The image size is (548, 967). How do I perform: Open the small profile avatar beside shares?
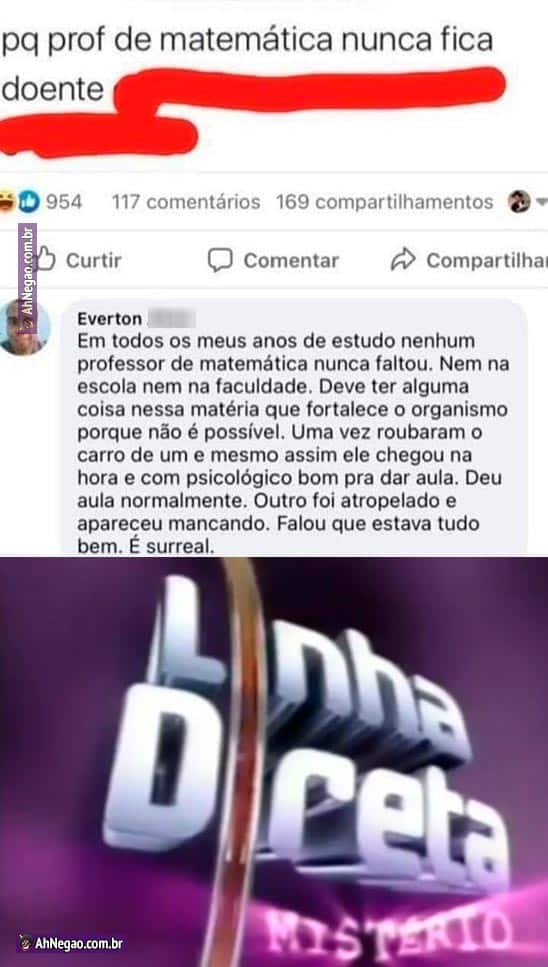pyautogui.click(x=519, y=202)
